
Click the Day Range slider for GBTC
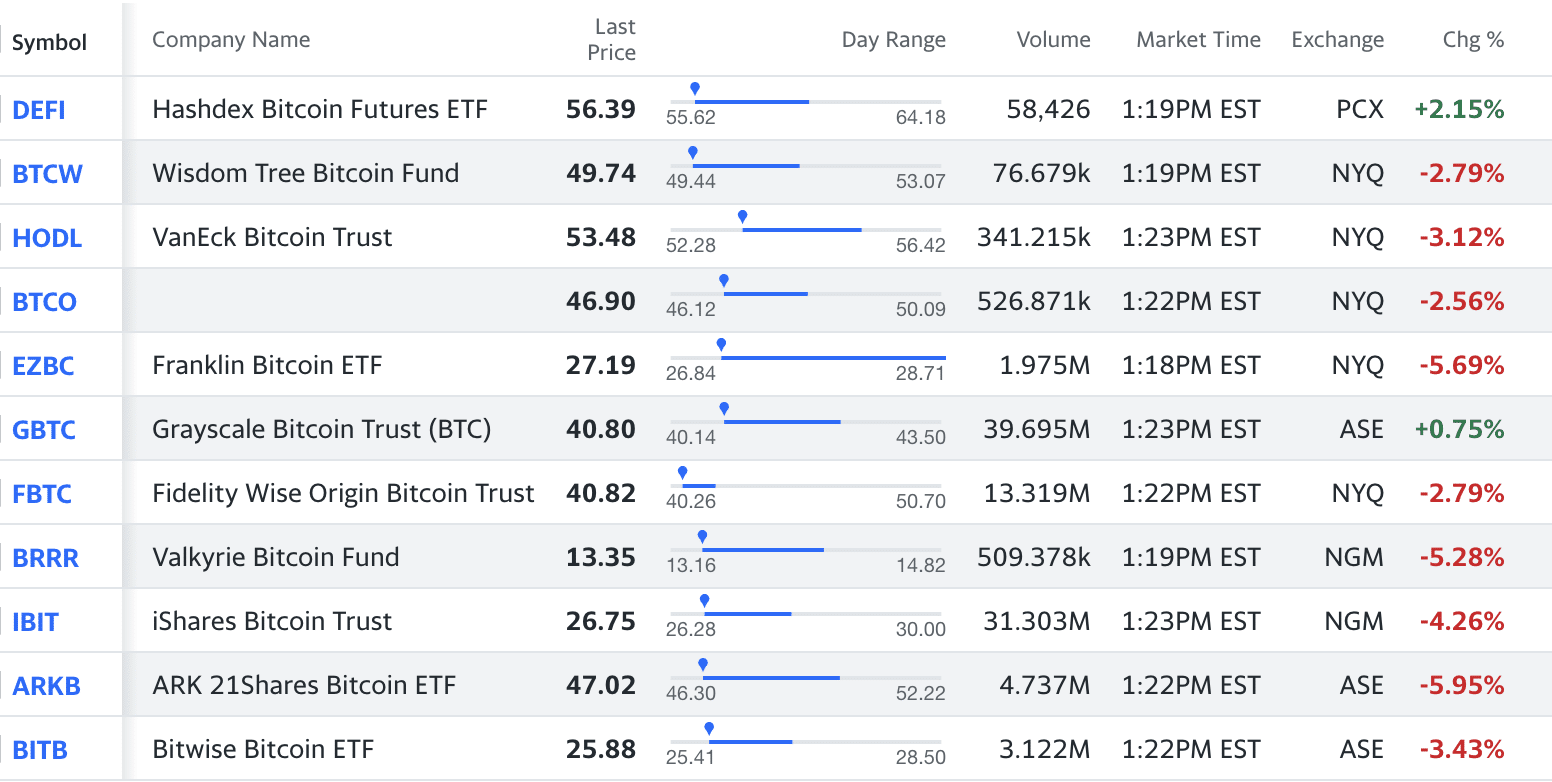(x=808, y=422)
